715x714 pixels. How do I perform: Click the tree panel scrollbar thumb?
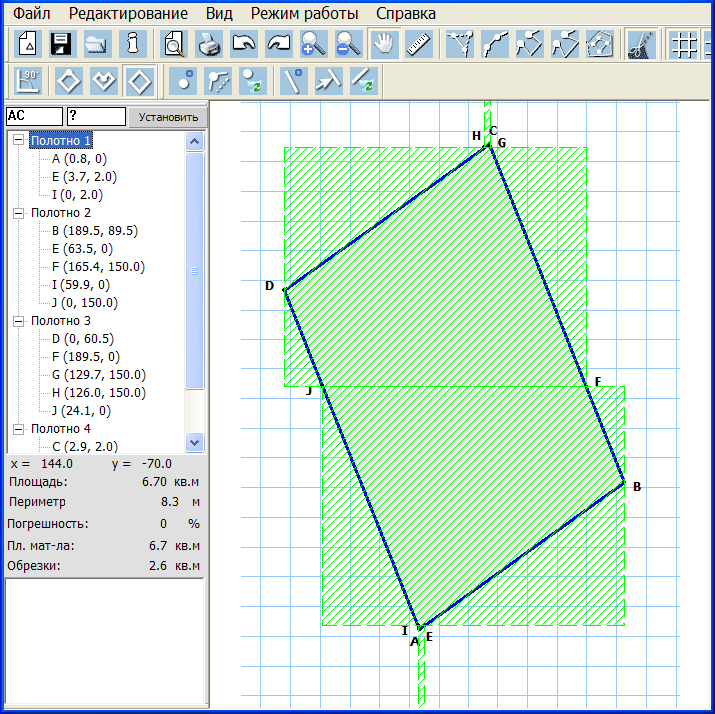[194, 271]
